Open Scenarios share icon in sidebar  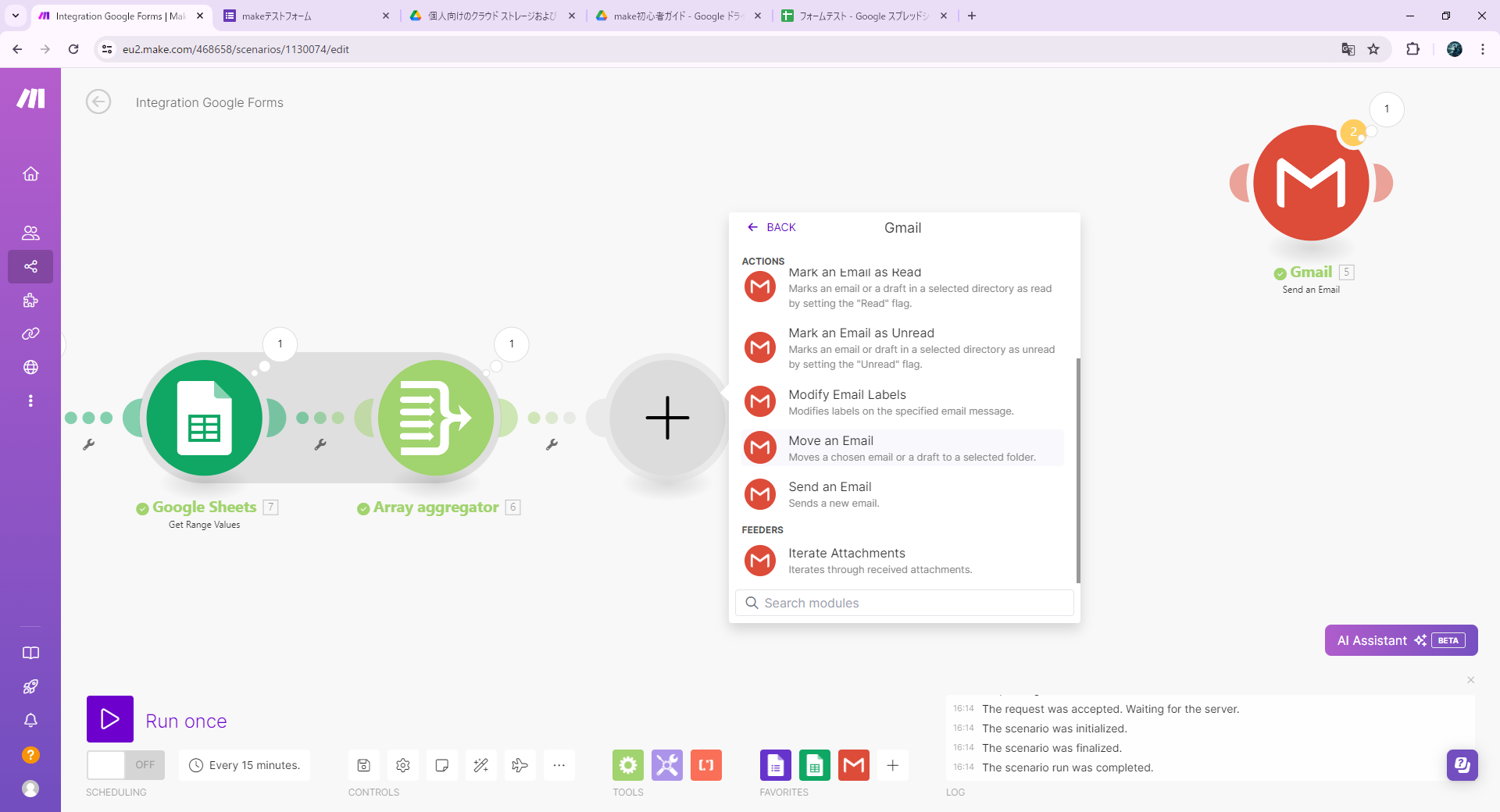(x=30, y=266)
